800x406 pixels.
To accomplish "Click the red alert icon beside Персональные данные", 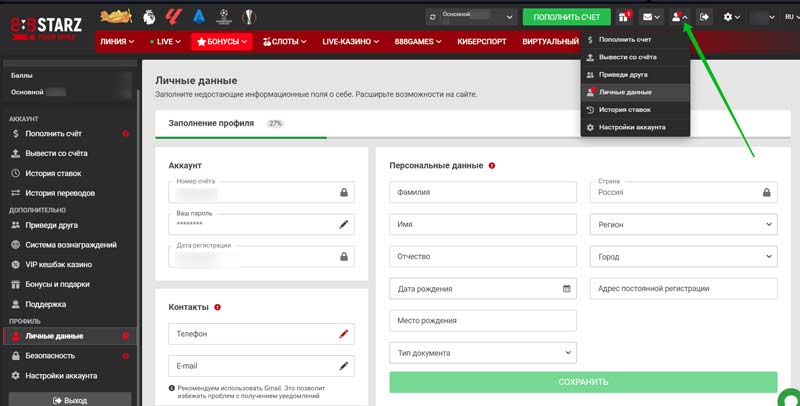I will [492, 166].
